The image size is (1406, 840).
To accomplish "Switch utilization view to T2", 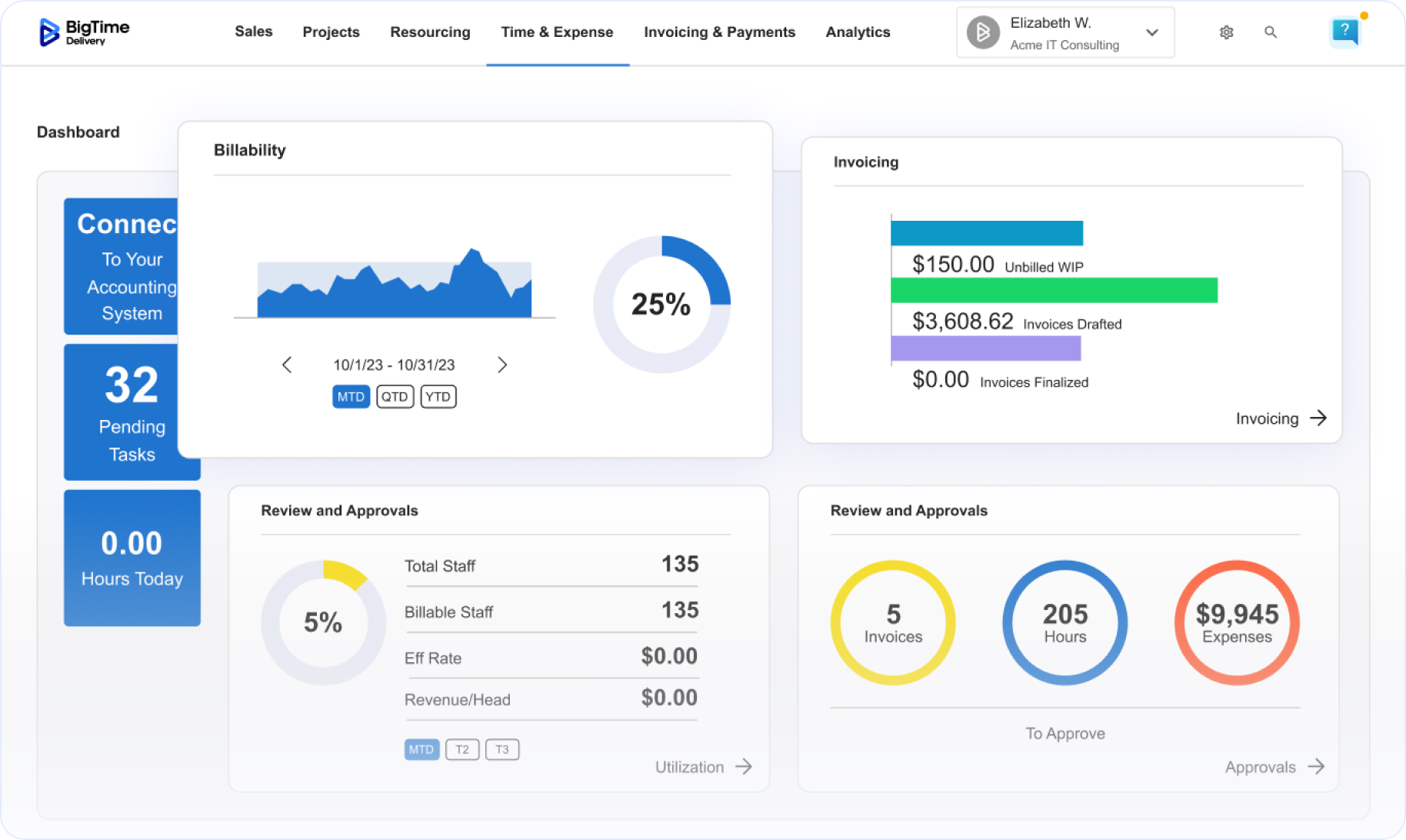I will [x=462, y=749].
